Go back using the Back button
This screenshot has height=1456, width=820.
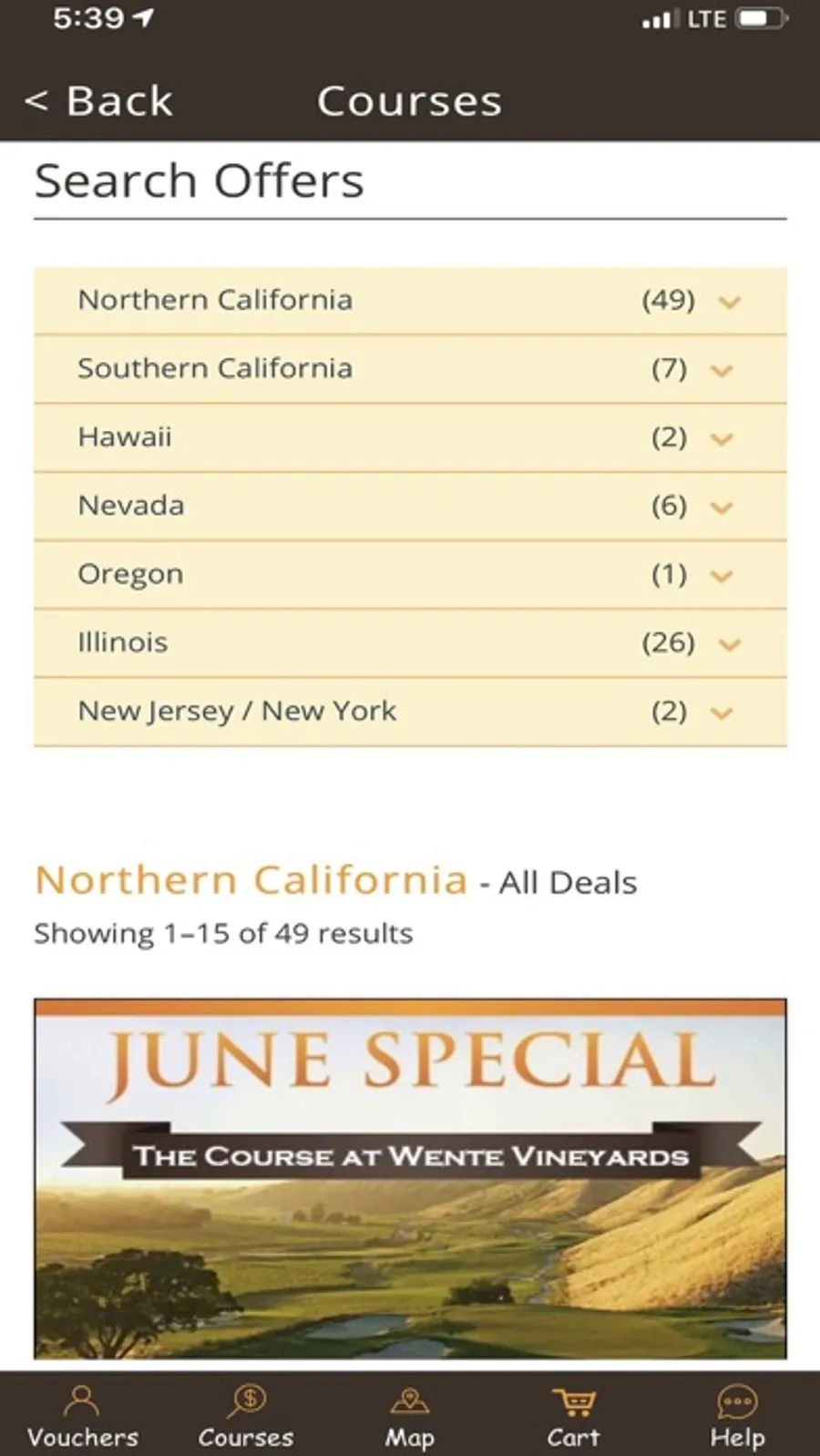click(x=98, y=100)
